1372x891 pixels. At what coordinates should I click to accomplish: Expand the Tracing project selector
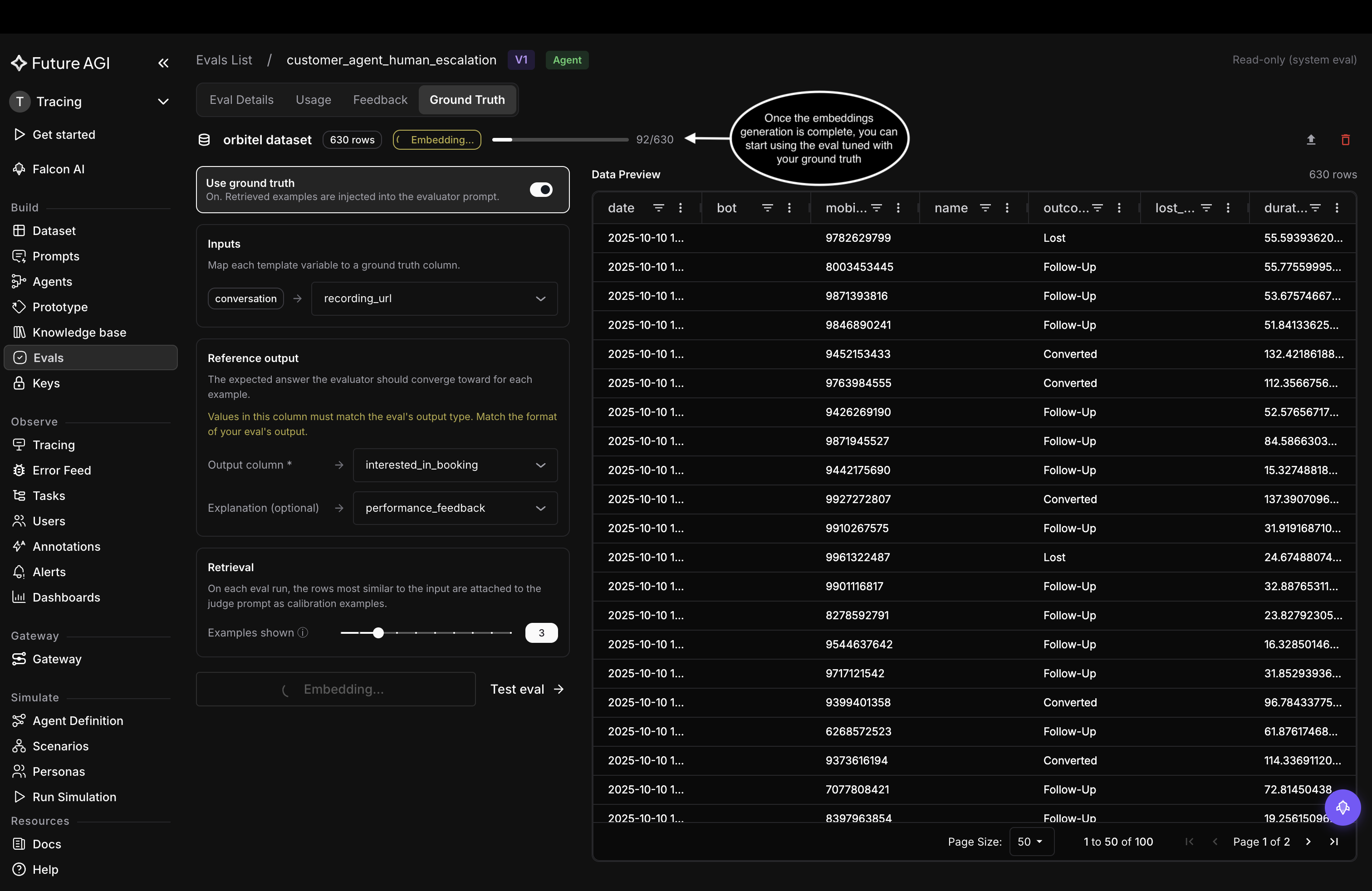click(x=90, y=102)
